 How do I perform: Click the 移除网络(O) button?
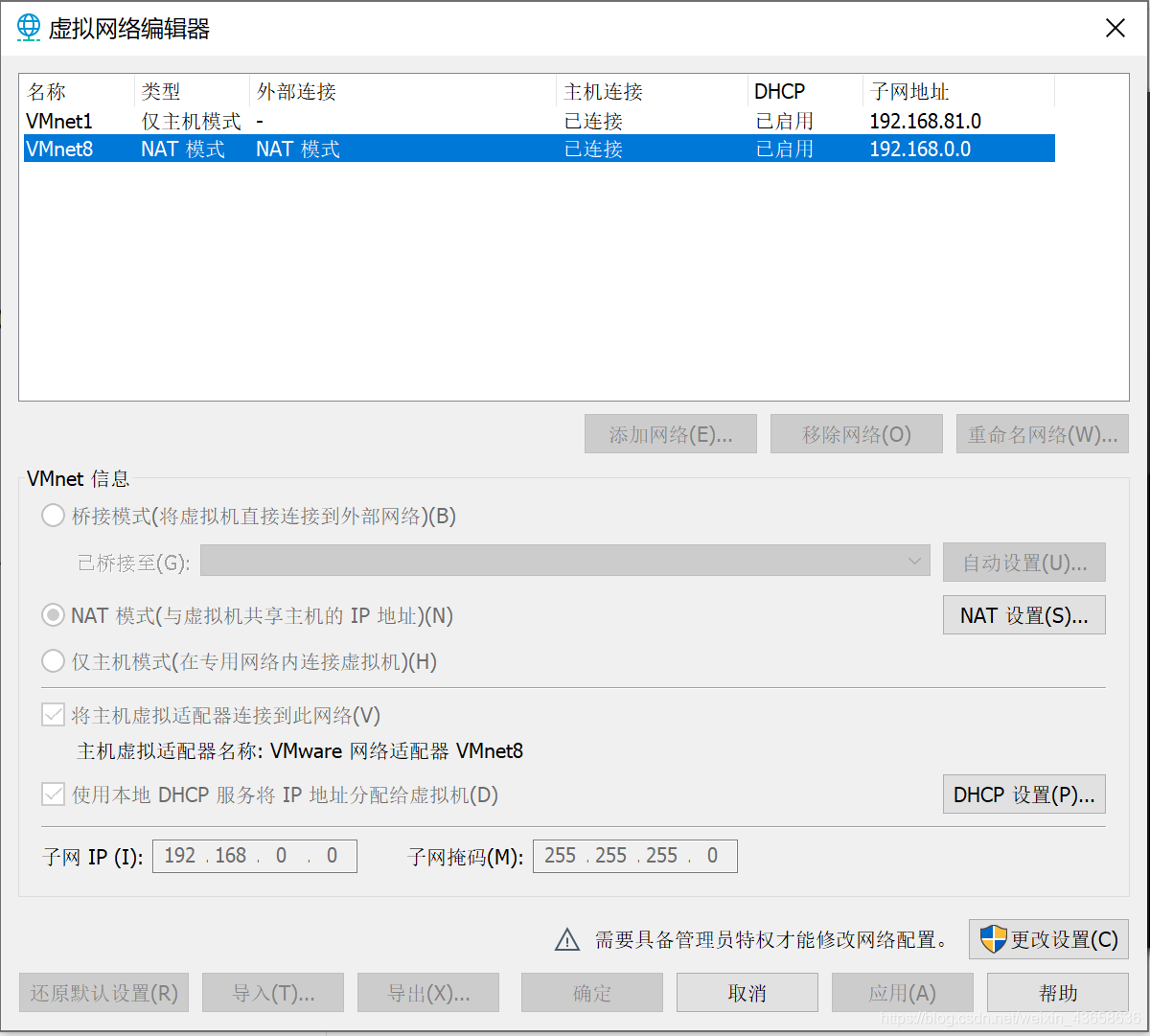pos(857,434)
